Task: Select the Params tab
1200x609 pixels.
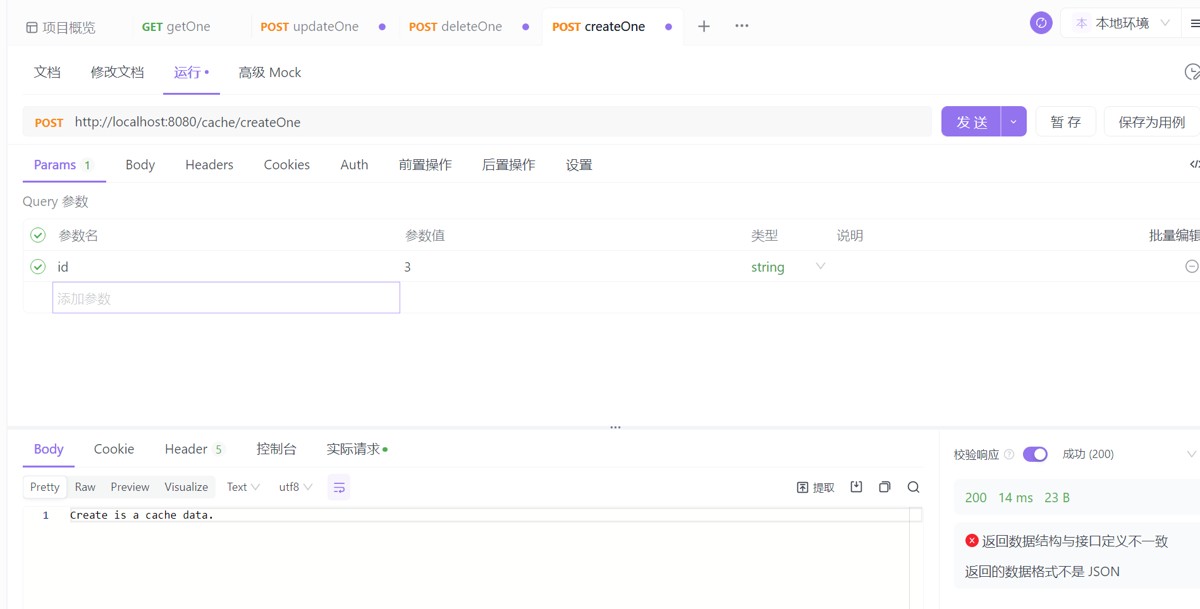Action: pyautogui.click(x=63, y=165)
